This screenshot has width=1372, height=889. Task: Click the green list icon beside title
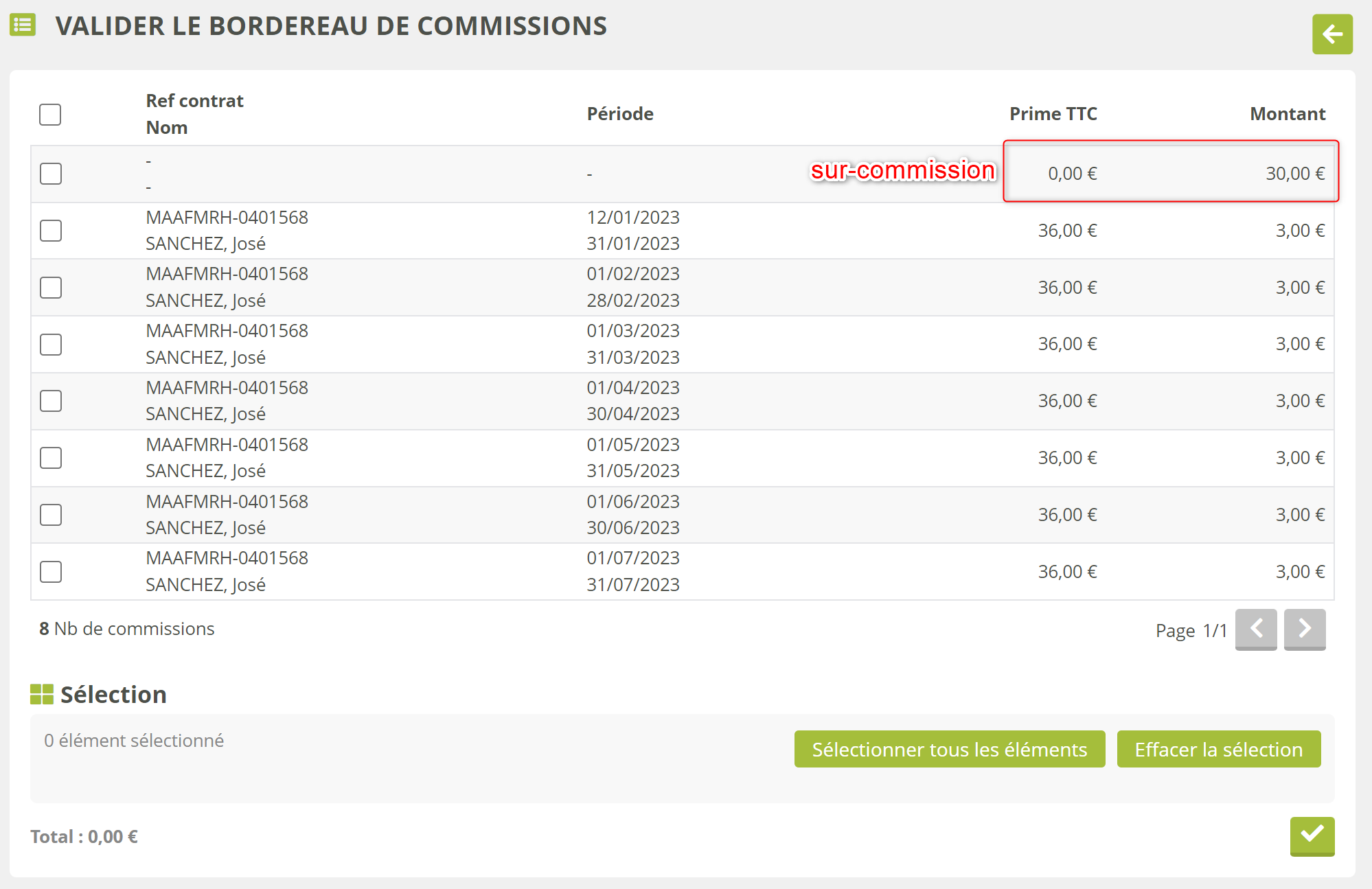click(x=23, y=25)
